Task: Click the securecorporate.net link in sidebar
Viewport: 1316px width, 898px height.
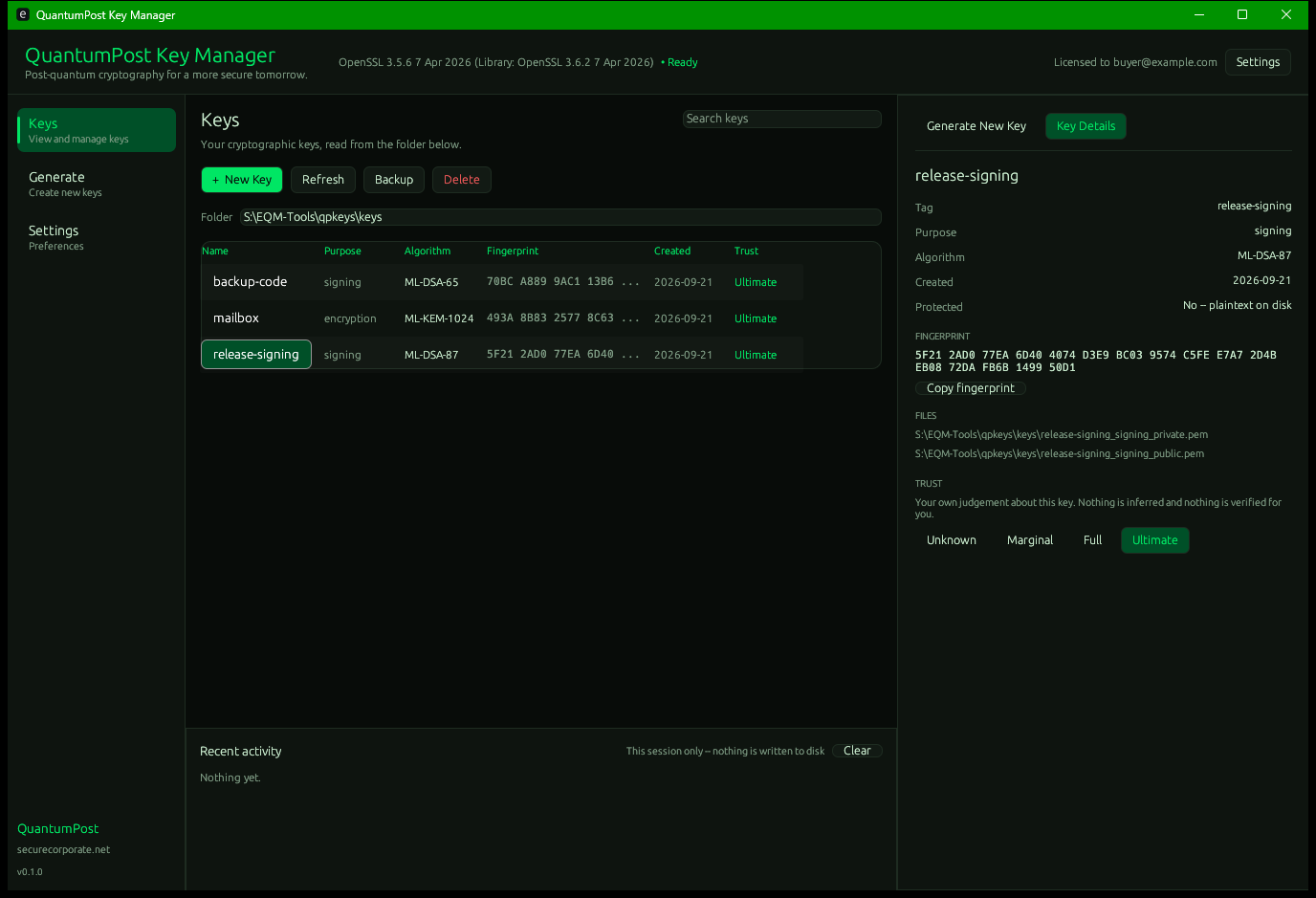Action: pyautogui.click(x=64, y=849)
